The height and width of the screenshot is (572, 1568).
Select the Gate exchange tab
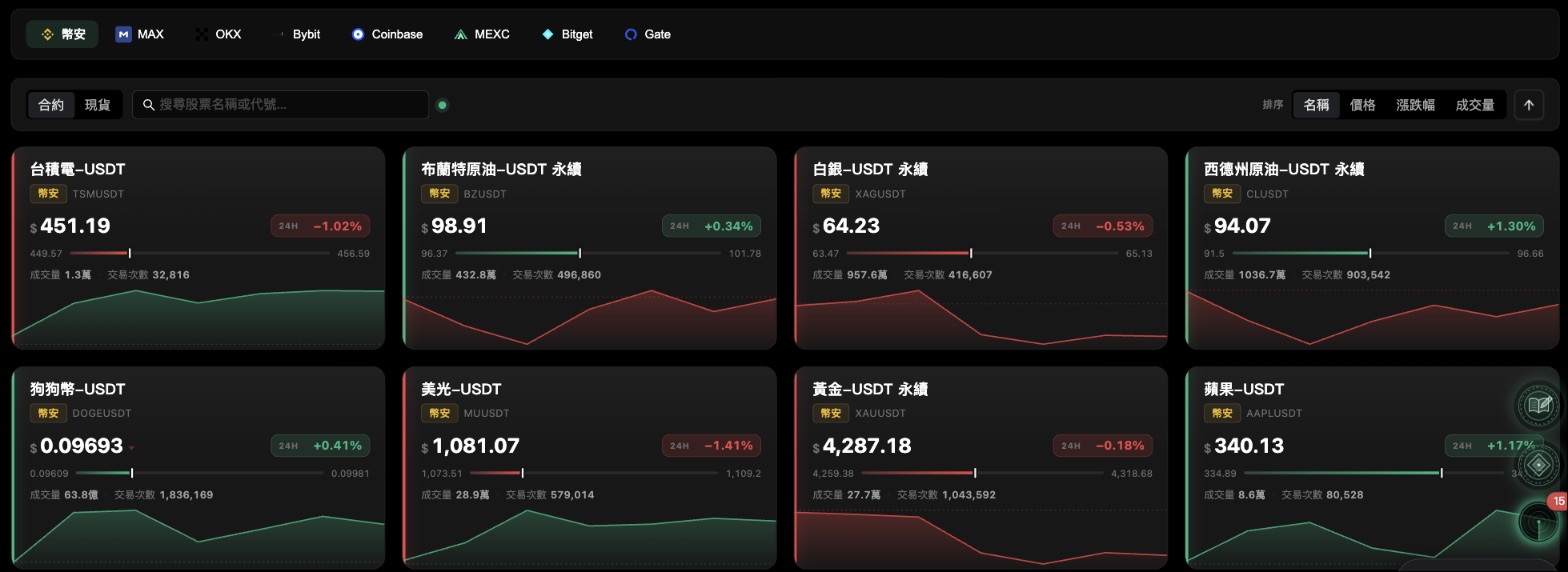coord(647,34)
